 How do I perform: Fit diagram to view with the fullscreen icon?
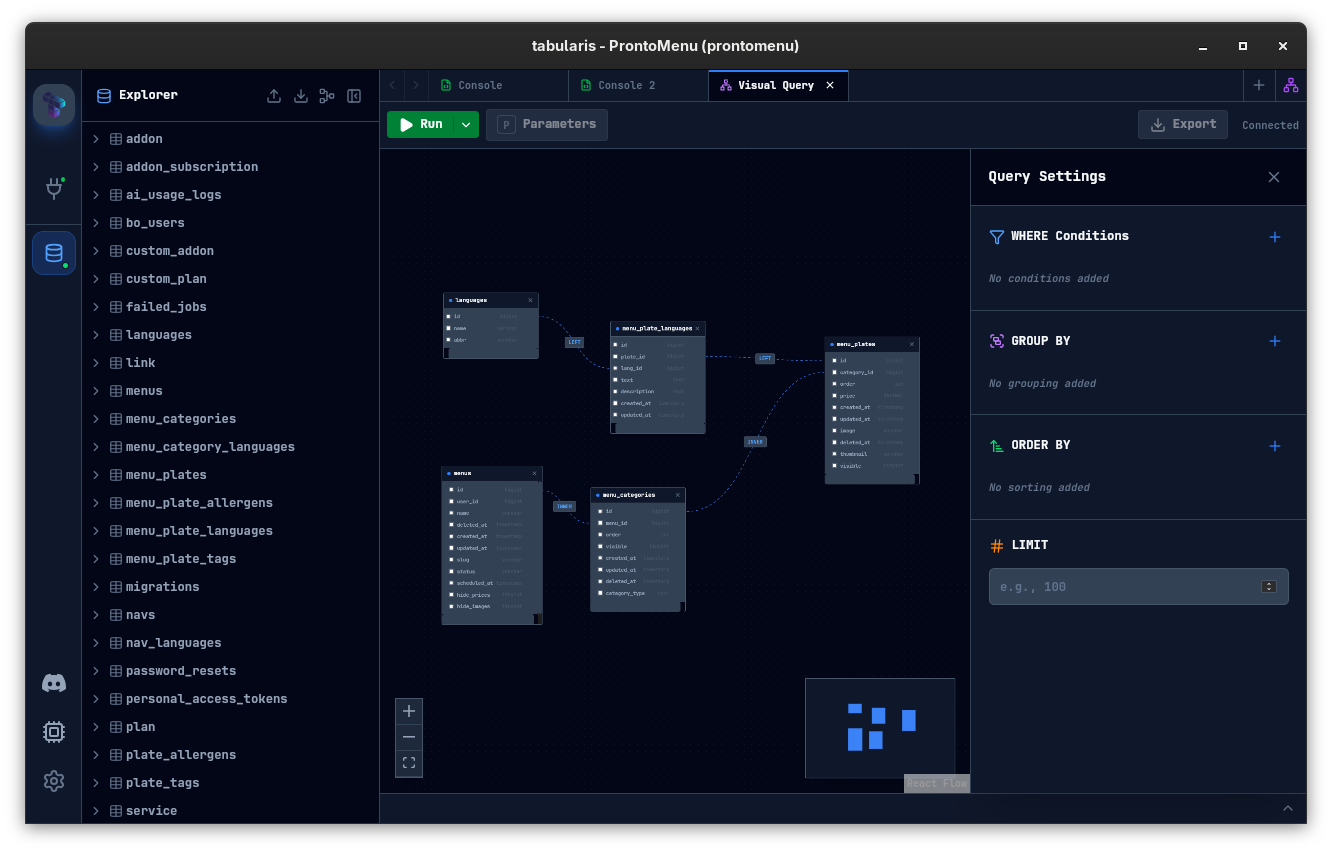[x=408, y=762]
